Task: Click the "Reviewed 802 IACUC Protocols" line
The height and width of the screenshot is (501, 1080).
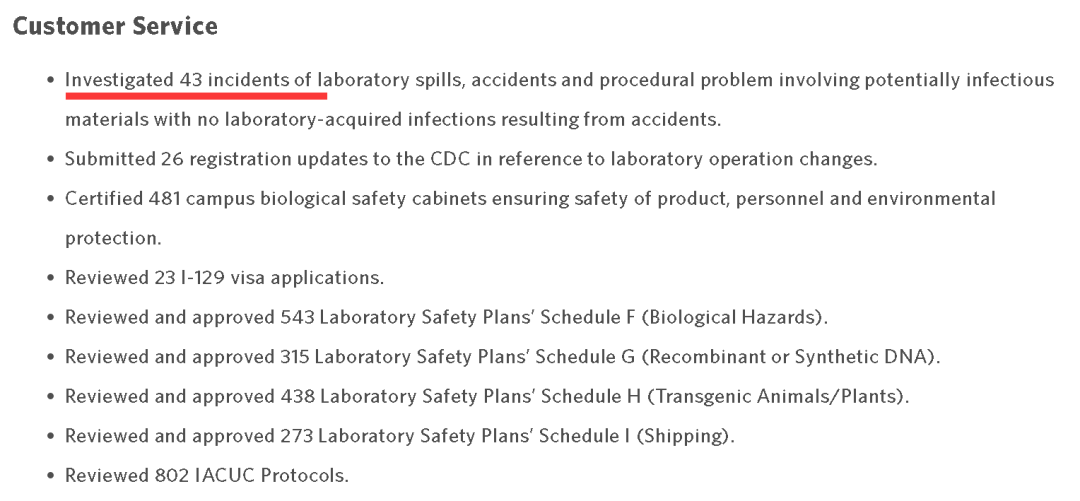Action: (207, 473)
